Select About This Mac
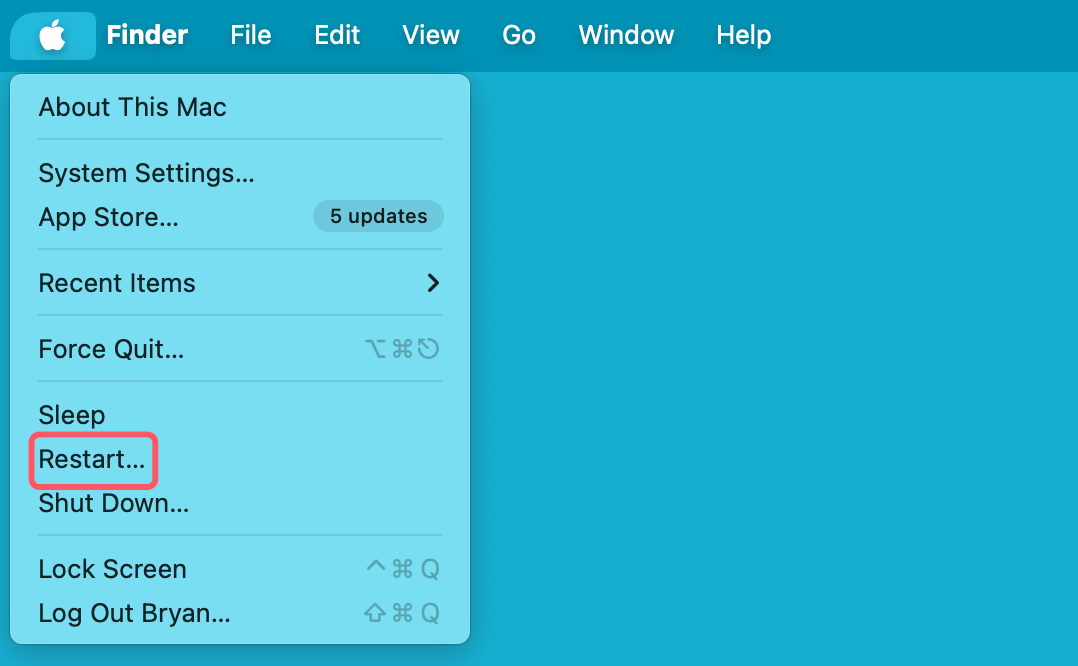Image resolution: width=1078 pixels, height=666 pixels. (x=132, y=107)
